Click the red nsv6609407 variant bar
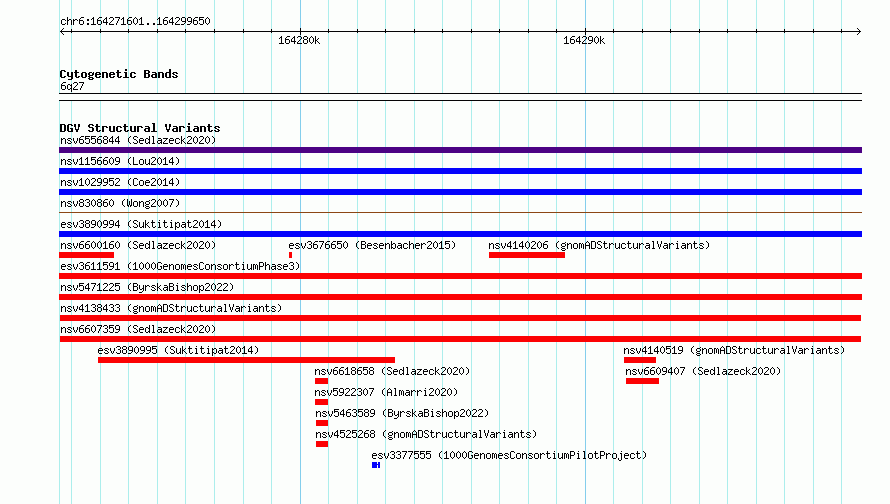This screenshot has height=504, width=890. click(643, 381)
